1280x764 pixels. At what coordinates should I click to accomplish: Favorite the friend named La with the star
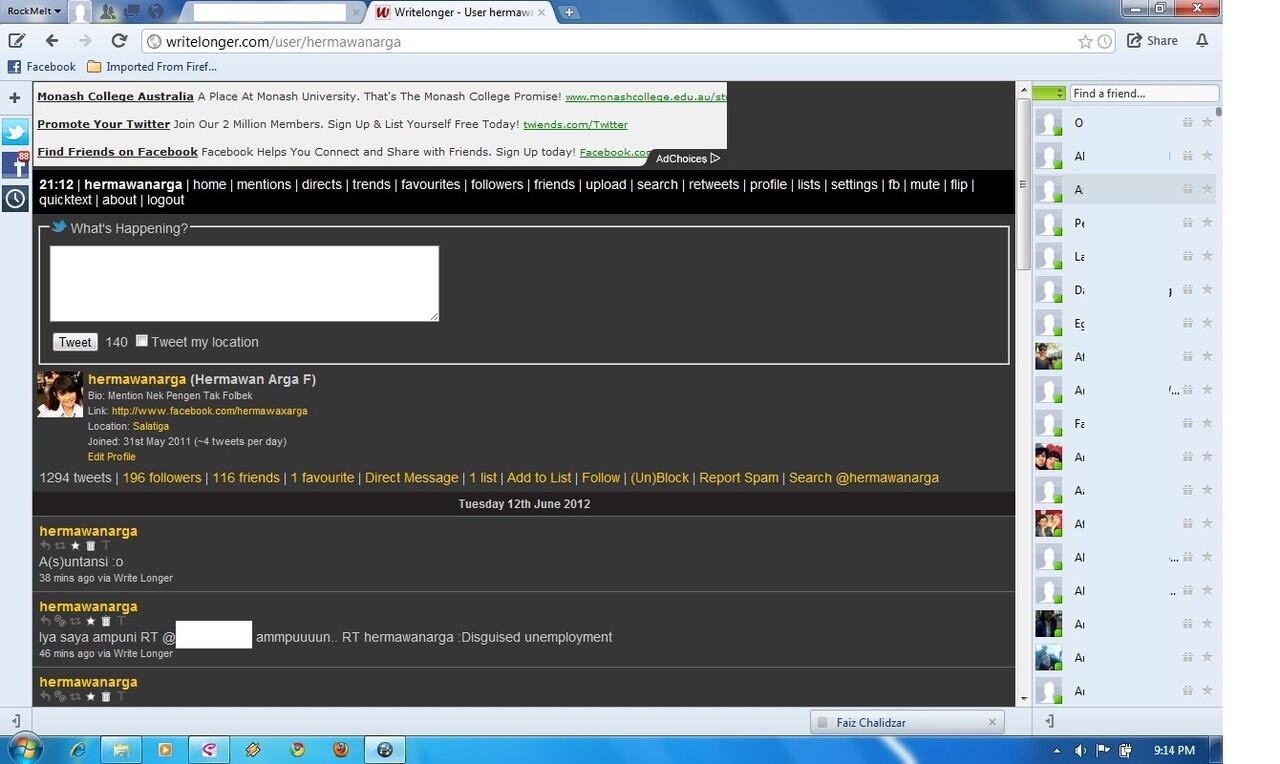[x=1207, y=256]
